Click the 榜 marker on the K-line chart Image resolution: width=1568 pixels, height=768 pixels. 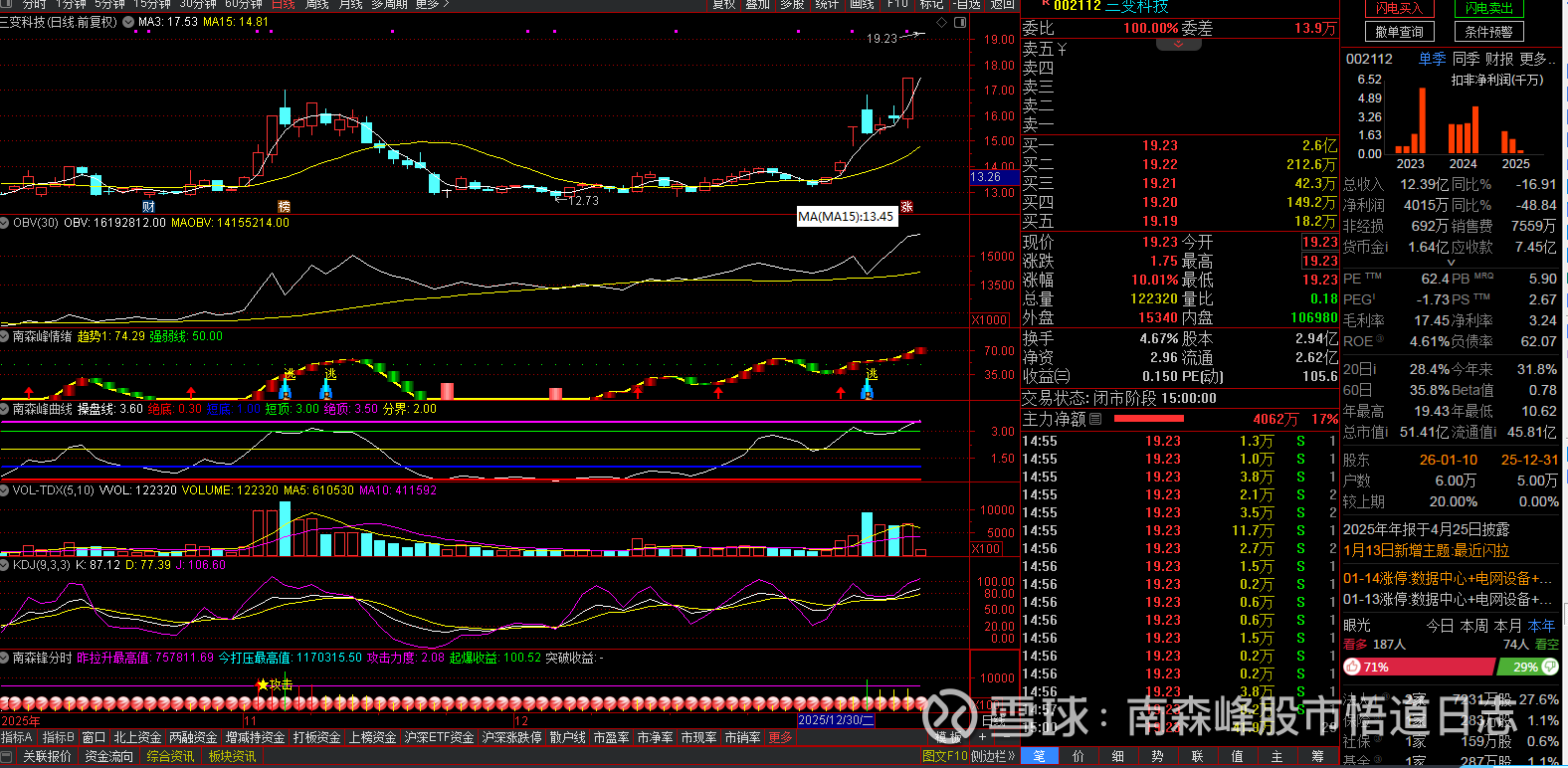284,206
